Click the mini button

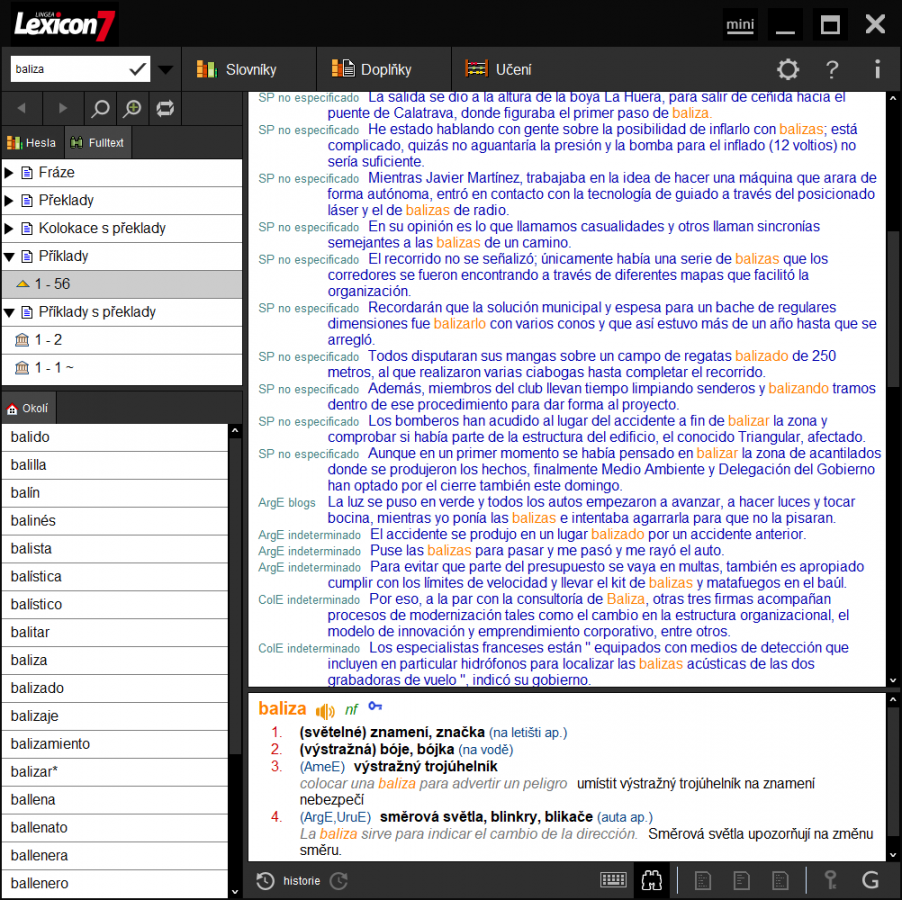pos(740,24)
